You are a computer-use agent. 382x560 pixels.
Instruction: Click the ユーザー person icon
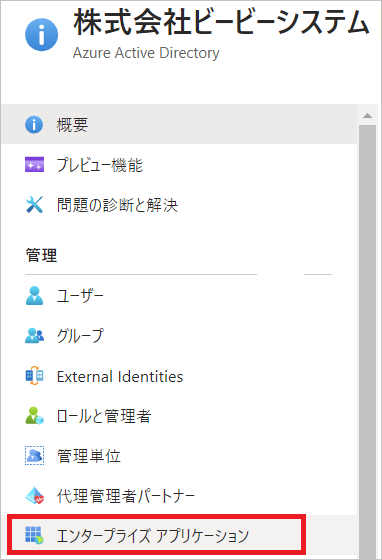click(x=34, y=296)
